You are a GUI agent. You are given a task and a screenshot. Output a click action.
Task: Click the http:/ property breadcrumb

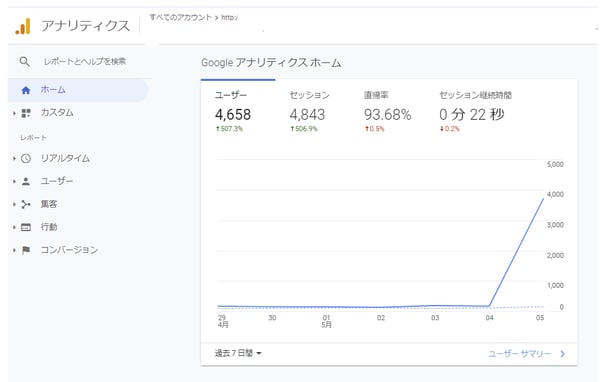tap(230, 17)
